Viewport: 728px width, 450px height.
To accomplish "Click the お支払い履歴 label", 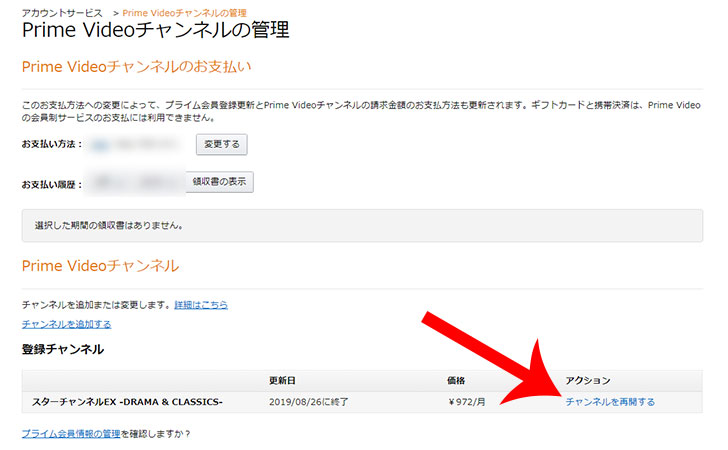I will pyautogui.click(x=52, y=184).
